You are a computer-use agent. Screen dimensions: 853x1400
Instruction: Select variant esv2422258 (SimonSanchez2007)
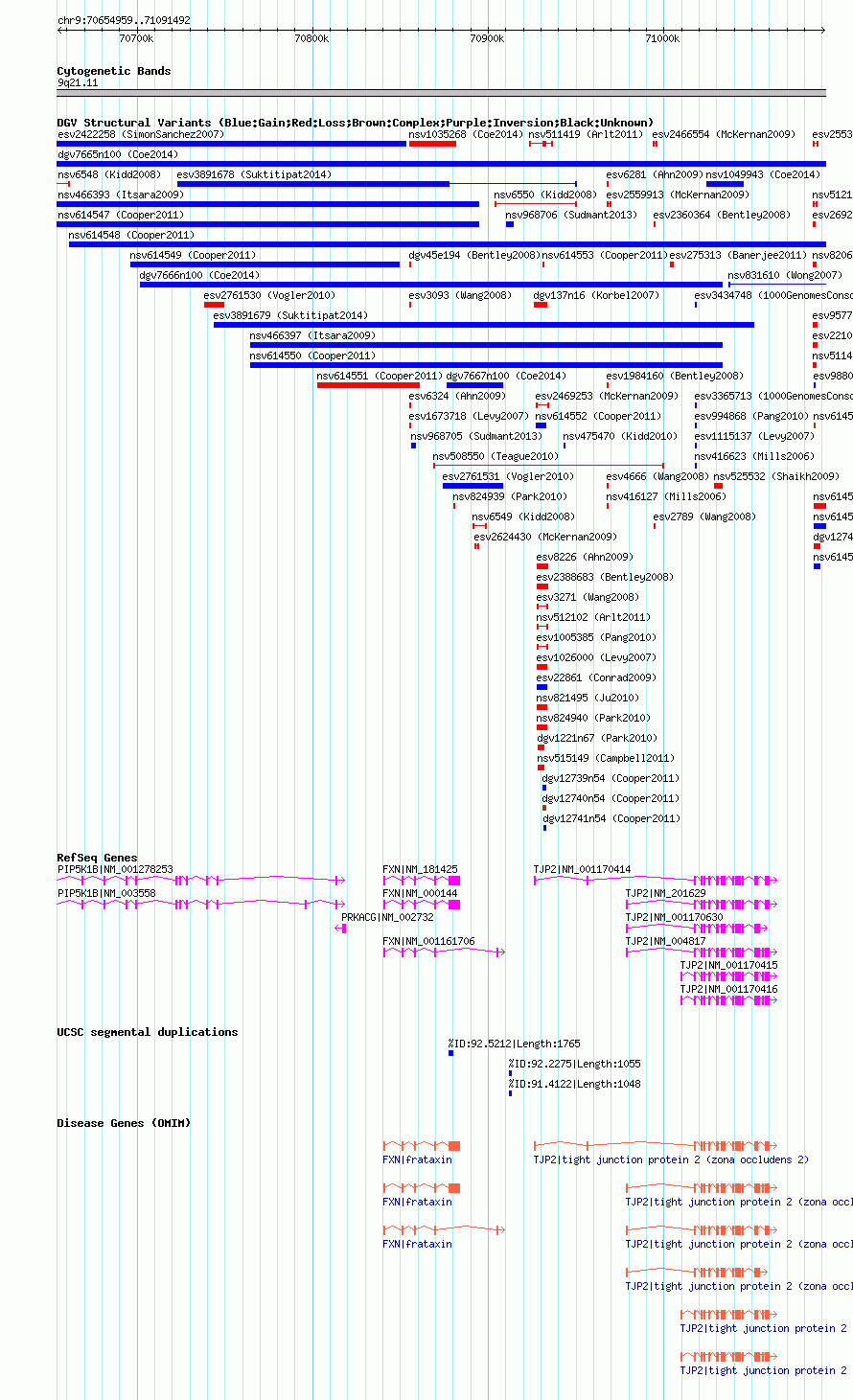[141, 135]
